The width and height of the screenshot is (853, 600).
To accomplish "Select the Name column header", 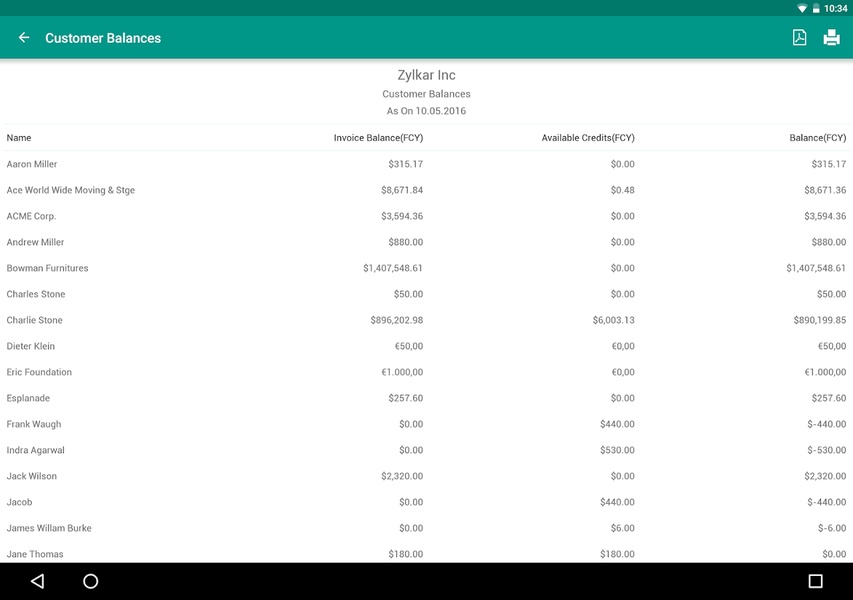I will click(x=18, y=138).
